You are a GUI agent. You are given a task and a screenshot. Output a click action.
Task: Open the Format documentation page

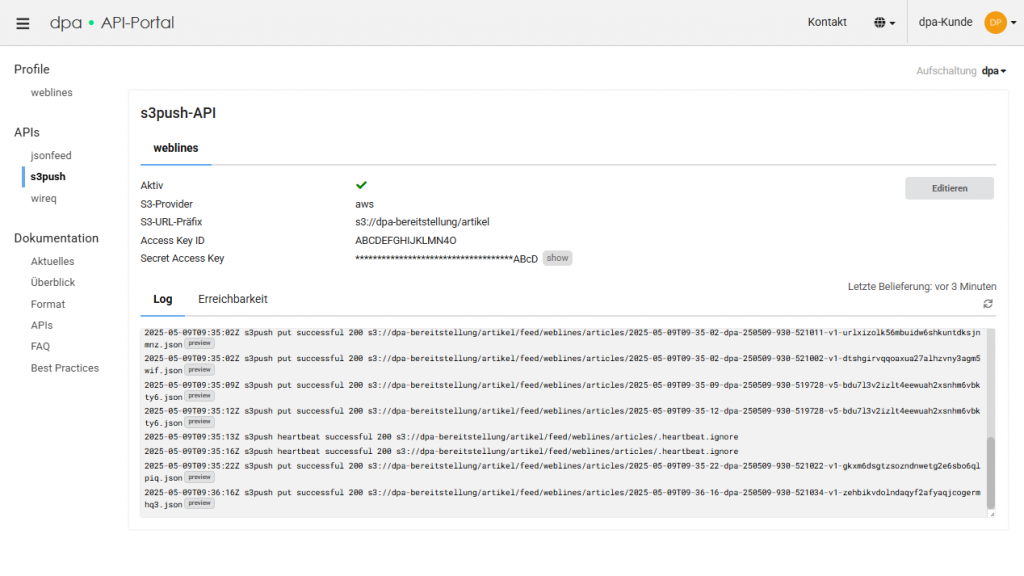[x=48, y=304]
